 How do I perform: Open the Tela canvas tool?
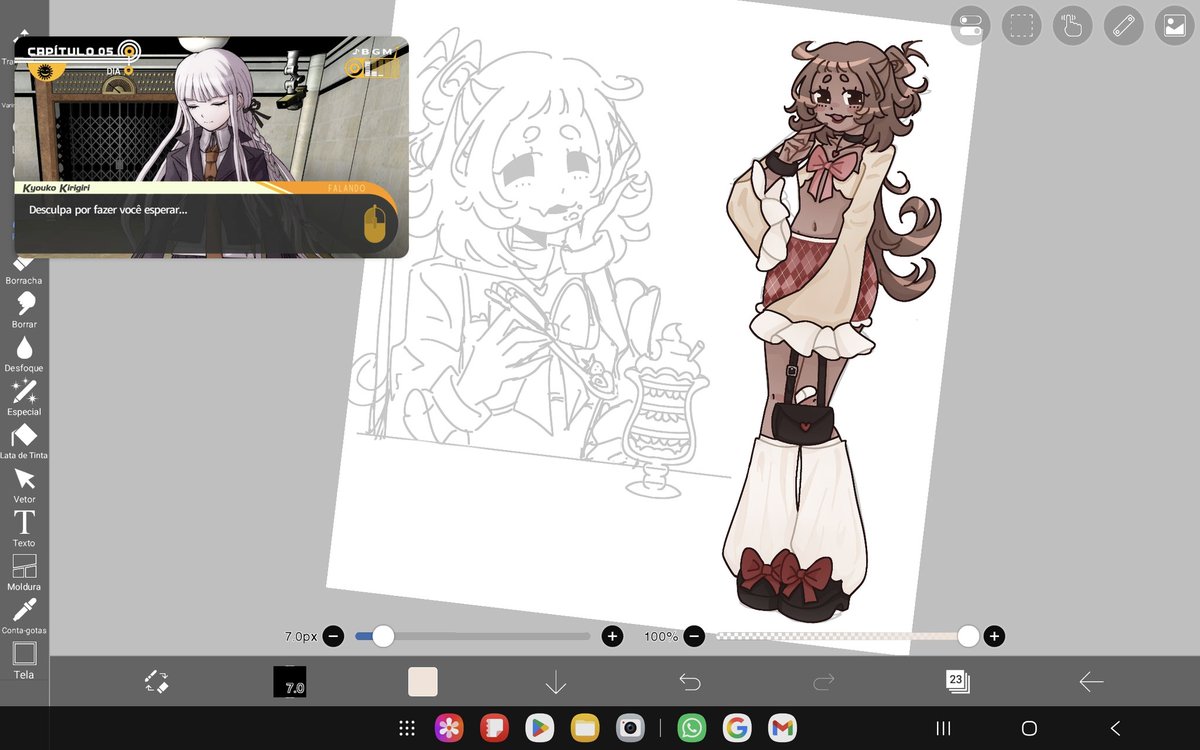coord(24,660)
